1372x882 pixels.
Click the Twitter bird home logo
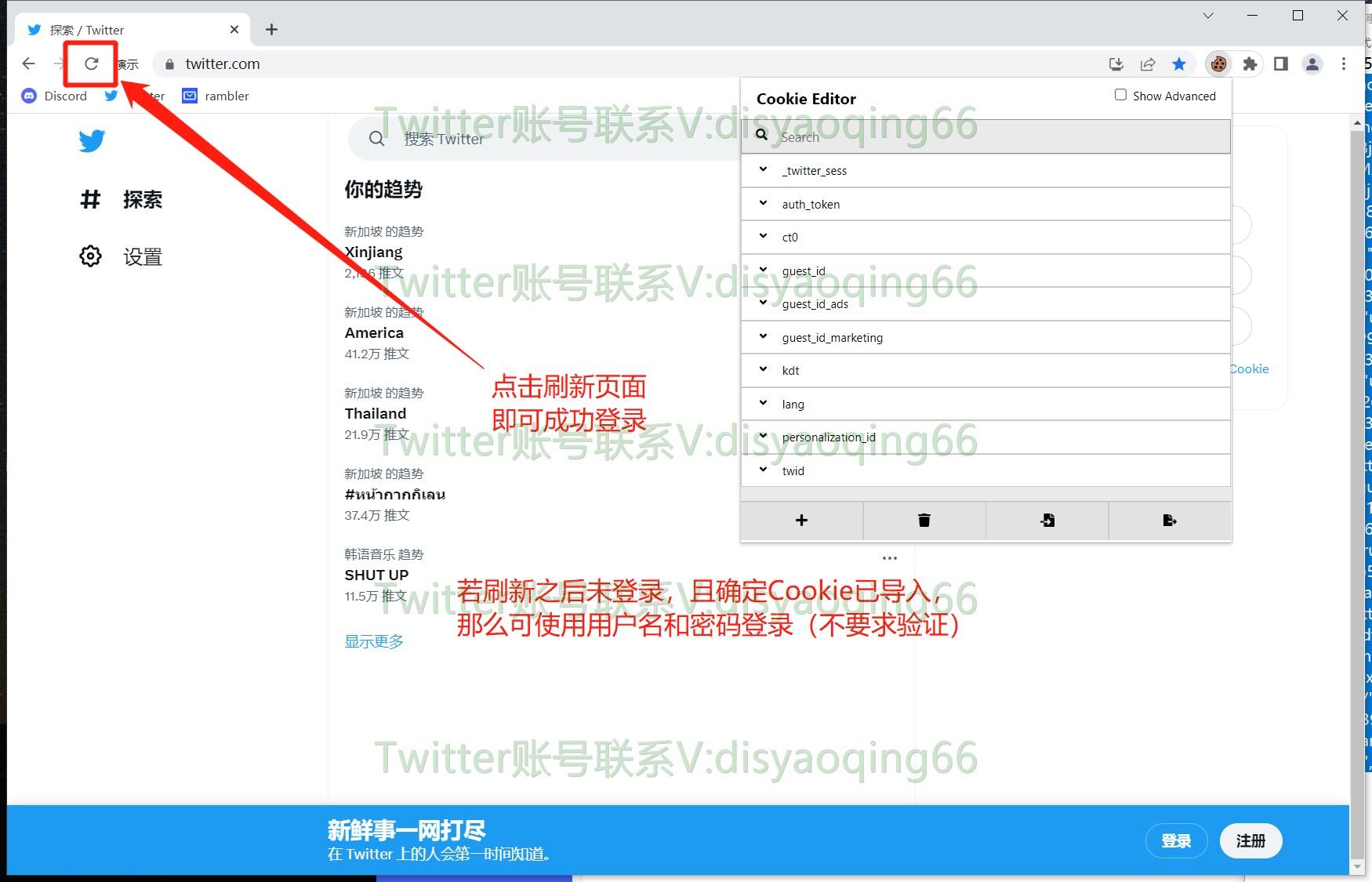(x=92, y=141)
